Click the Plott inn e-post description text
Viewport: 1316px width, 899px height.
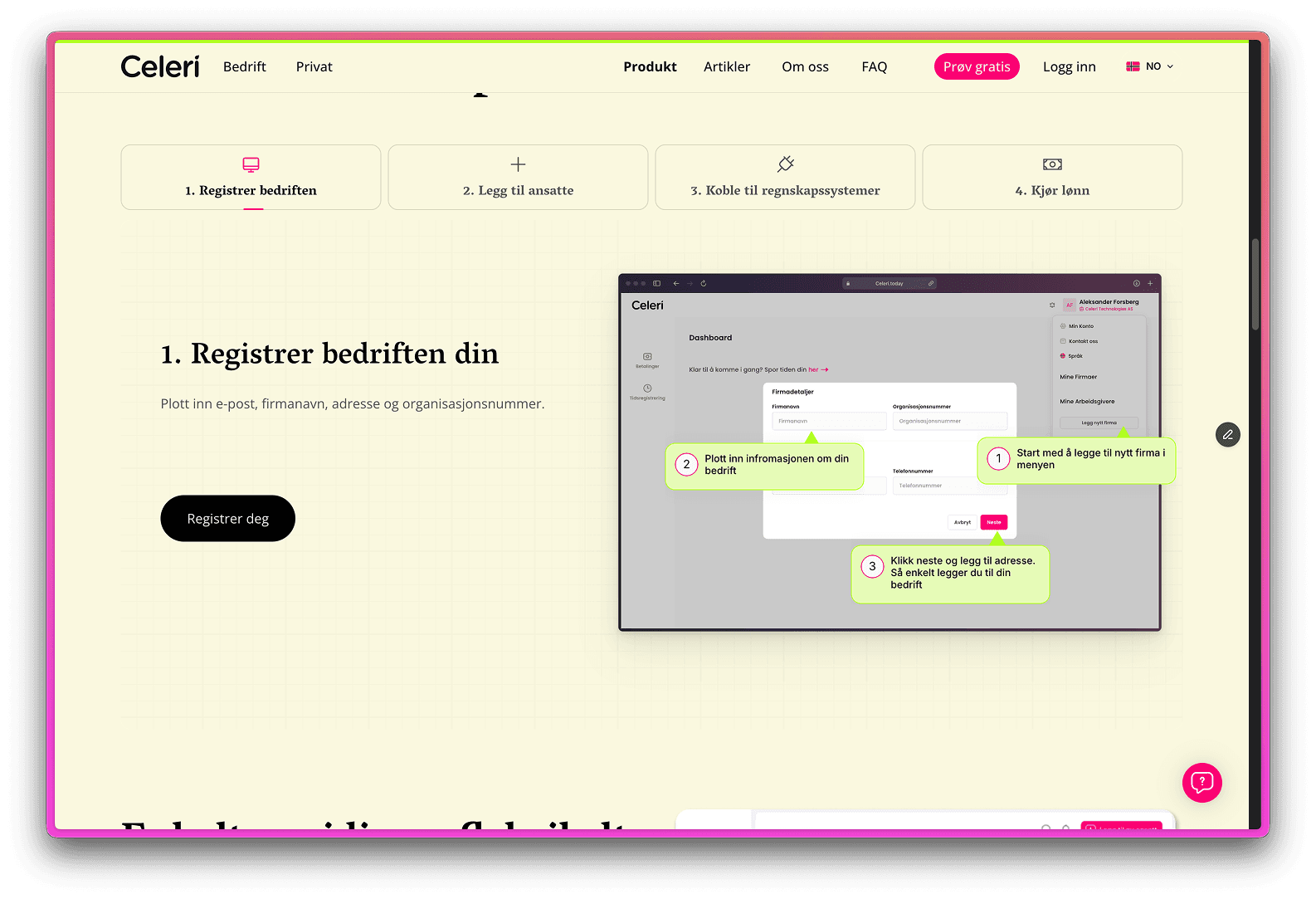click(353, 404)
